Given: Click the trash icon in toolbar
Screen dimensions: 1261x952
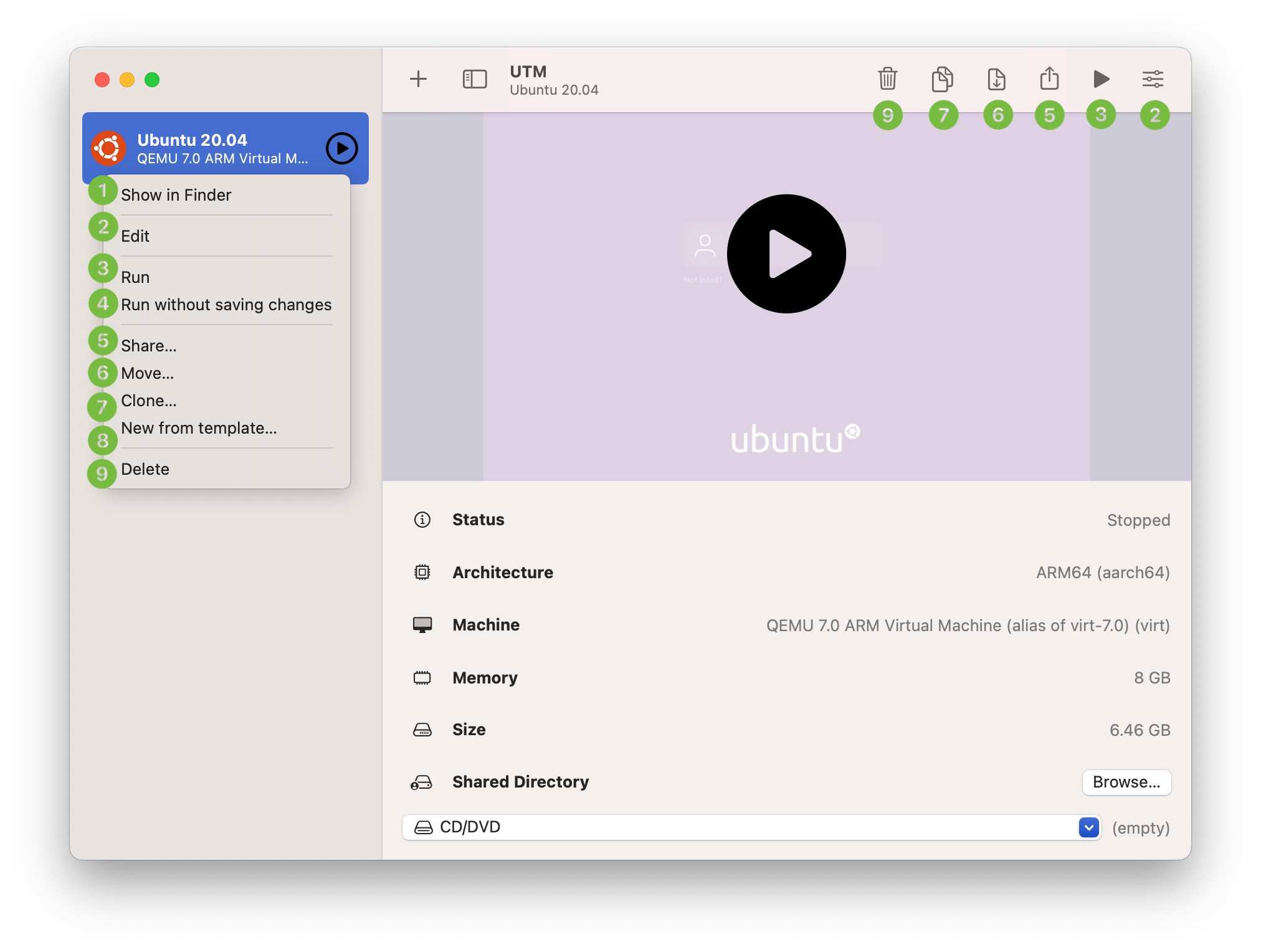Looking at the screenshot, I should pyautogui.click(x=887, y=79).
